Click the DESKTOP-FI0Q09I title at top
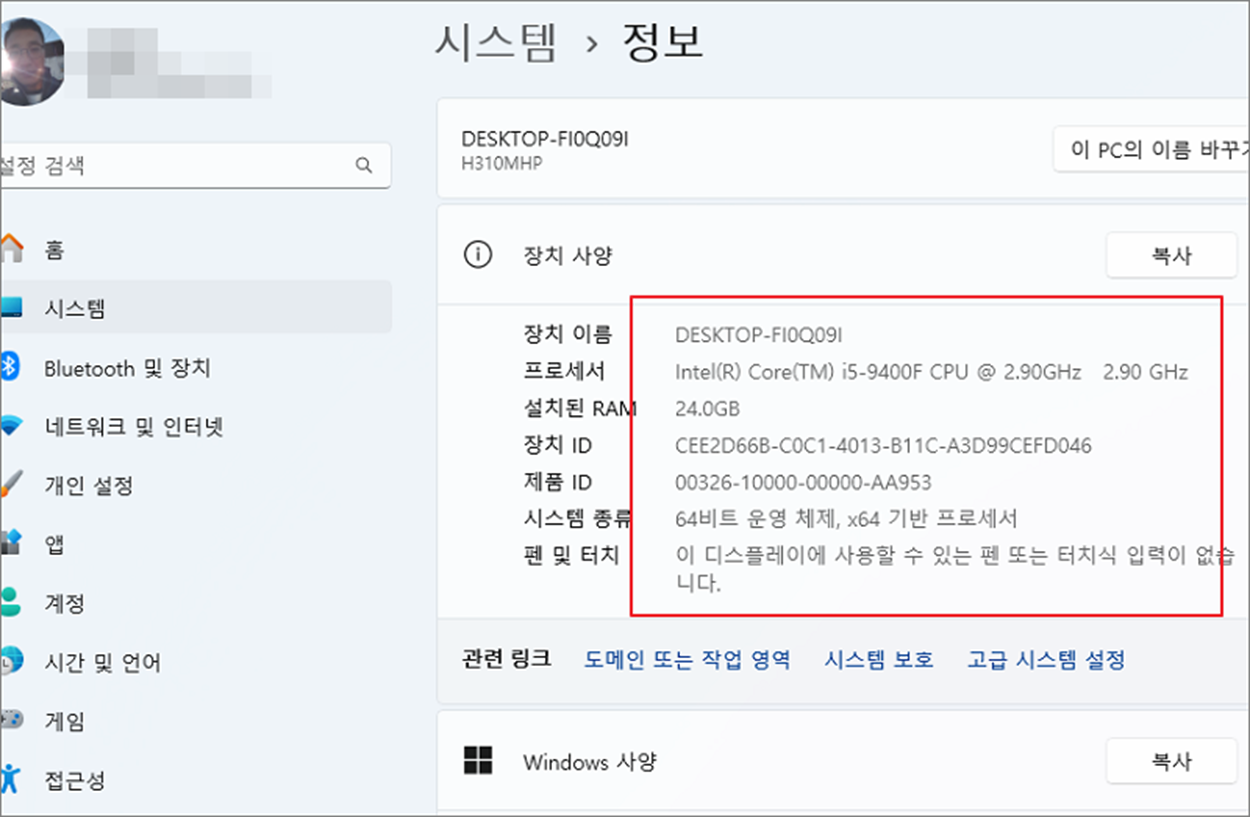1250x817 pixels. pyautogui.click(x=545, y=139)
